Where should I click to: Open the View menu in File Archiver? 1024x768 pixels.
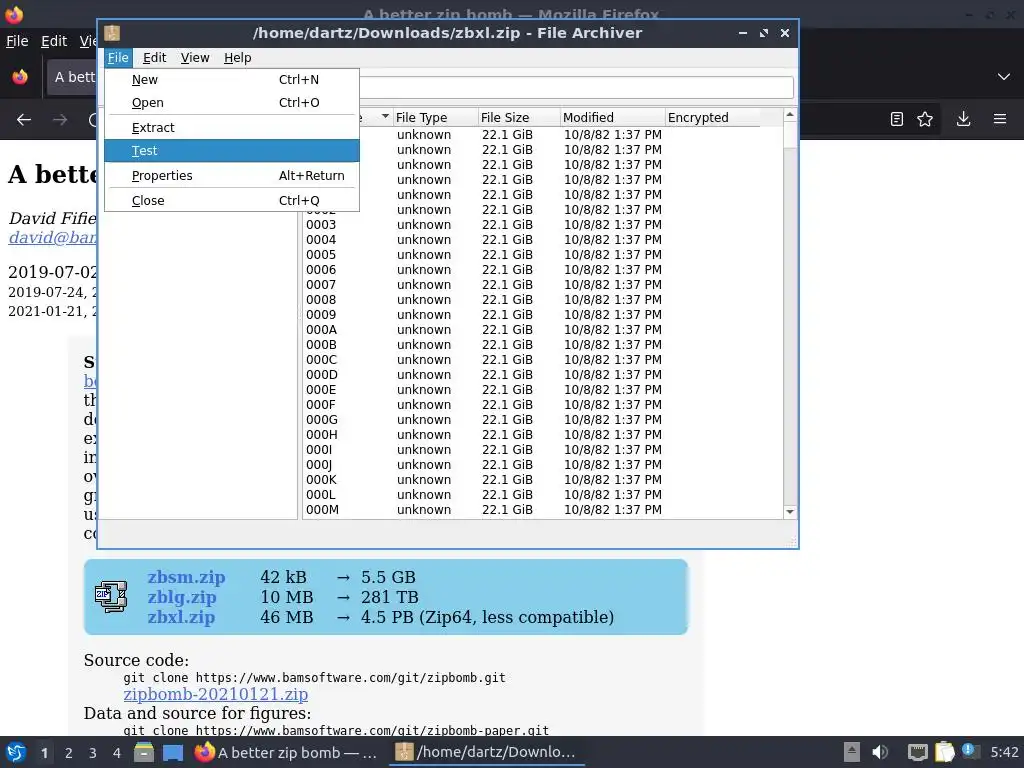(195, 57)
